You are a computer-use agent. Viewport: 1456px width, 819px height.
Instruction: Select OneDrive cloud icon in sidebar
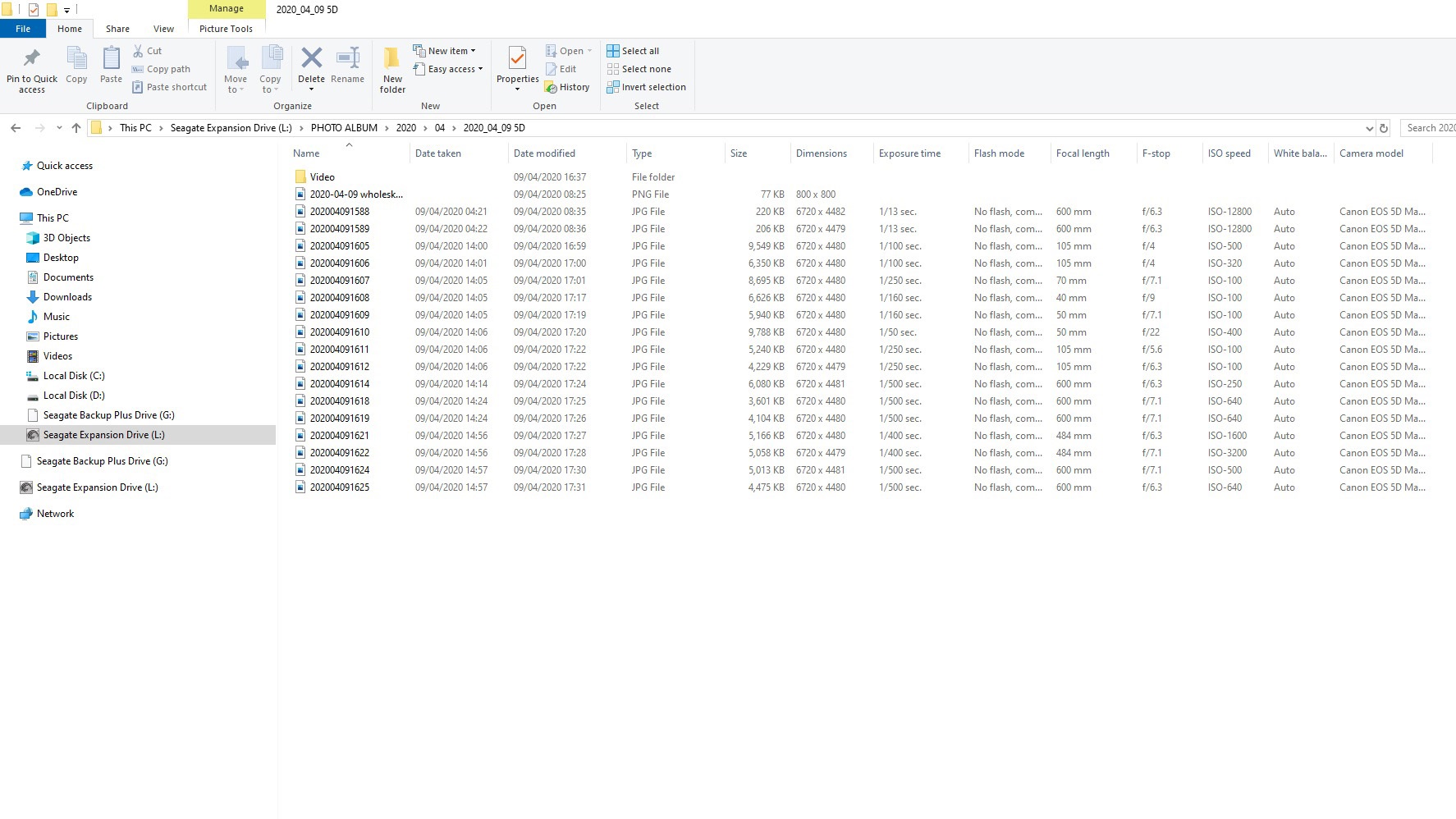(x=26, y=192)
